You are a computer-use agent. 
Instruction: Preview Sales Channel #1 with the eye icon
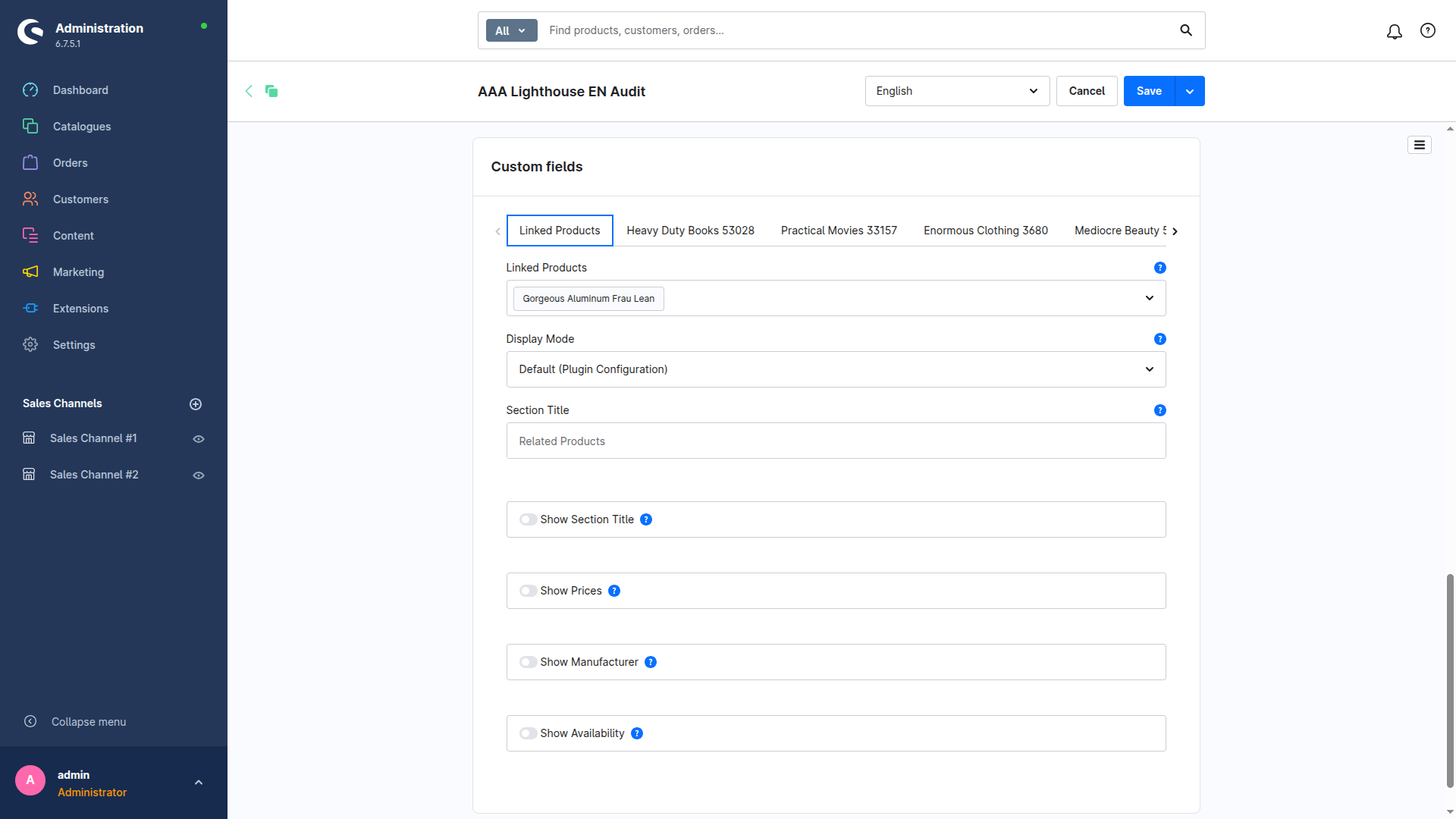(x=199, y=439)
